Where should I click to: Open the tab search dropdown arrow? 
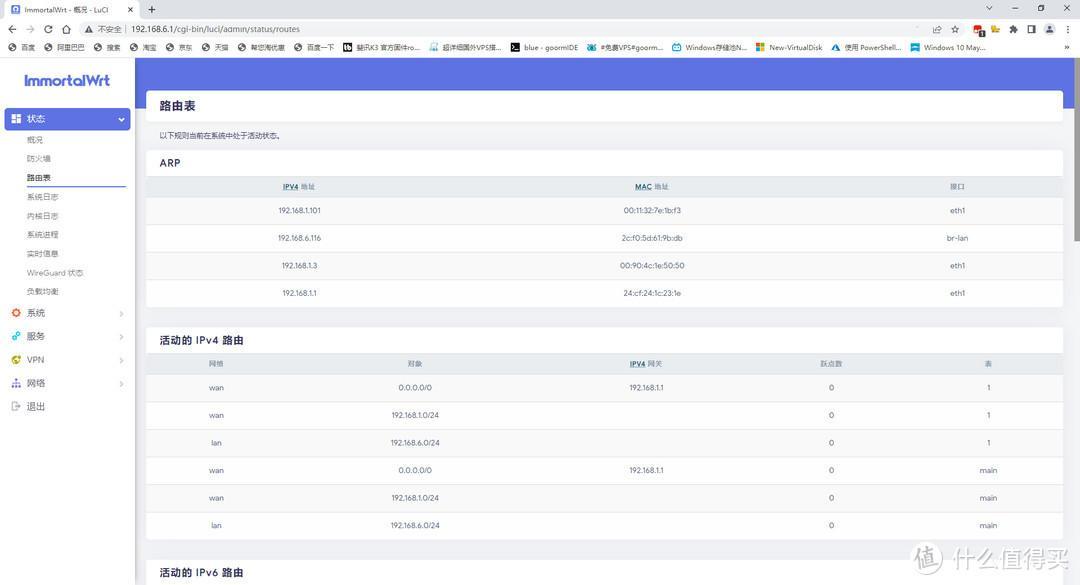point(989,8)
